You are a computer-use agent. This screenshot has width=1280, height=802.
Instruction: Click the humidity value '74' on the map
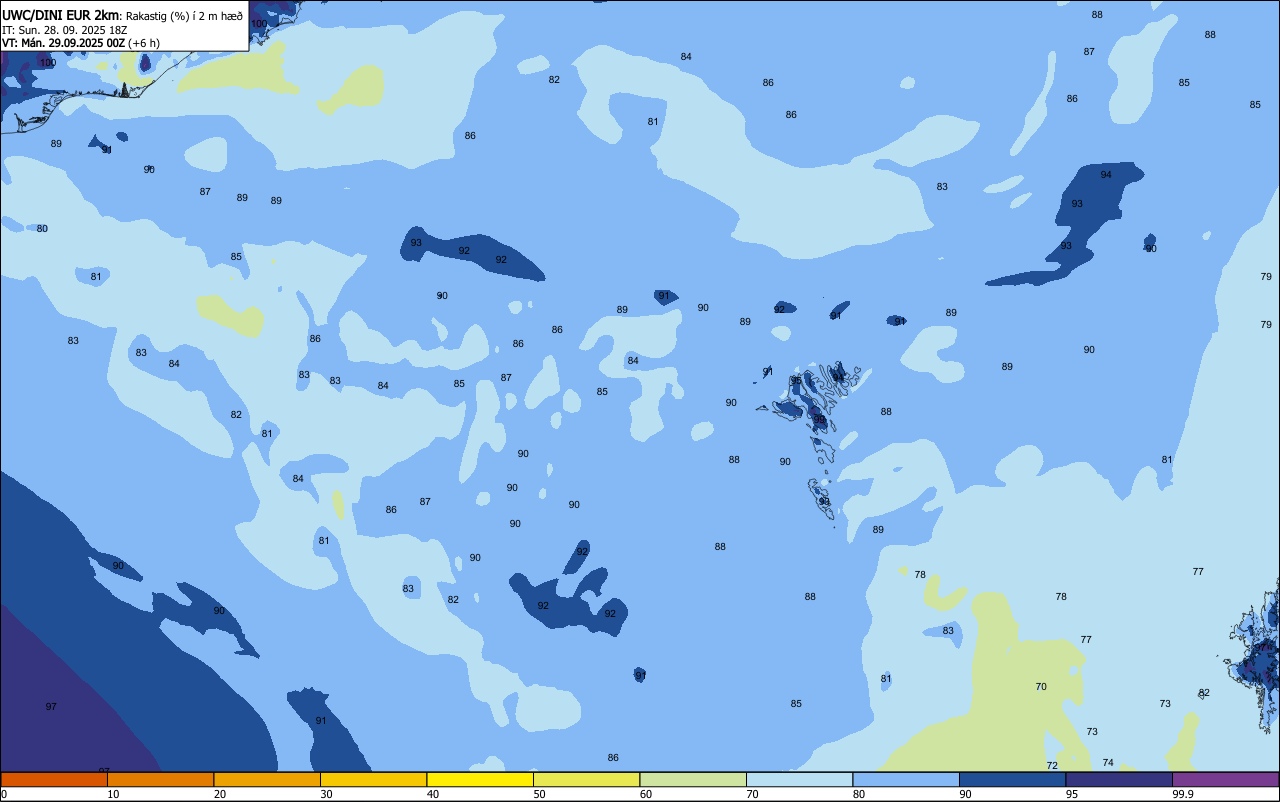pyautogui.click(x=1108, y=763)
